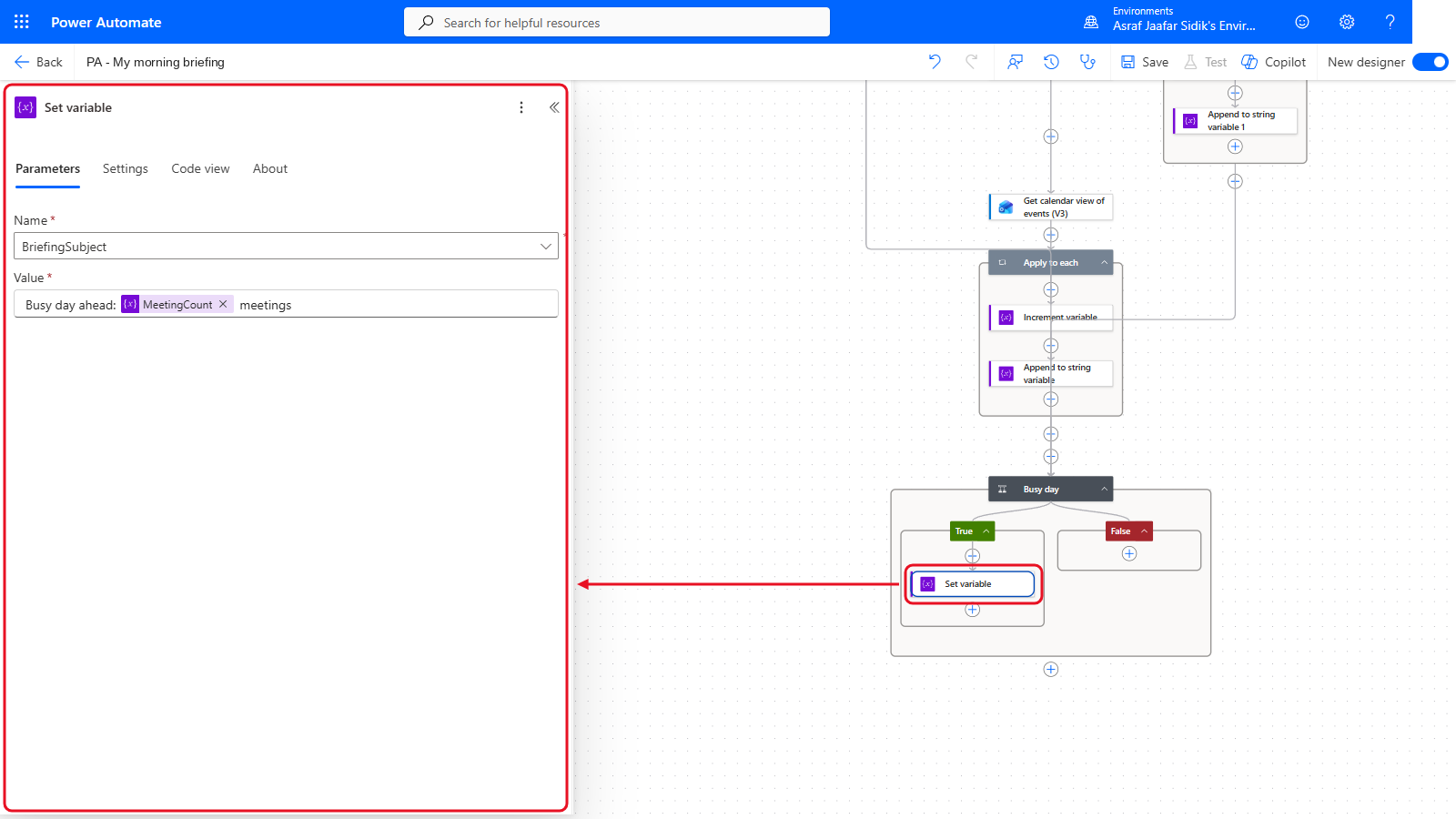The height and width of the screenshot is (819, 1456).
Task: Click the Search for helpful resources field
Action: pyautogui.click(x=617, y=22)
